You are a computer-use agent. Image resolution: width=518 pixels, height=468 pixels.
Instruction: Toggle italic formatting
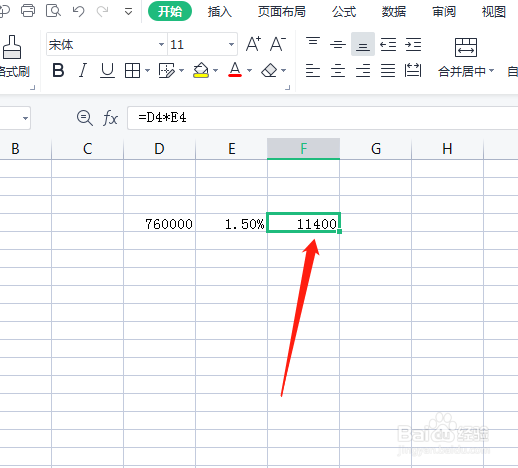click(x=82, y=70)
